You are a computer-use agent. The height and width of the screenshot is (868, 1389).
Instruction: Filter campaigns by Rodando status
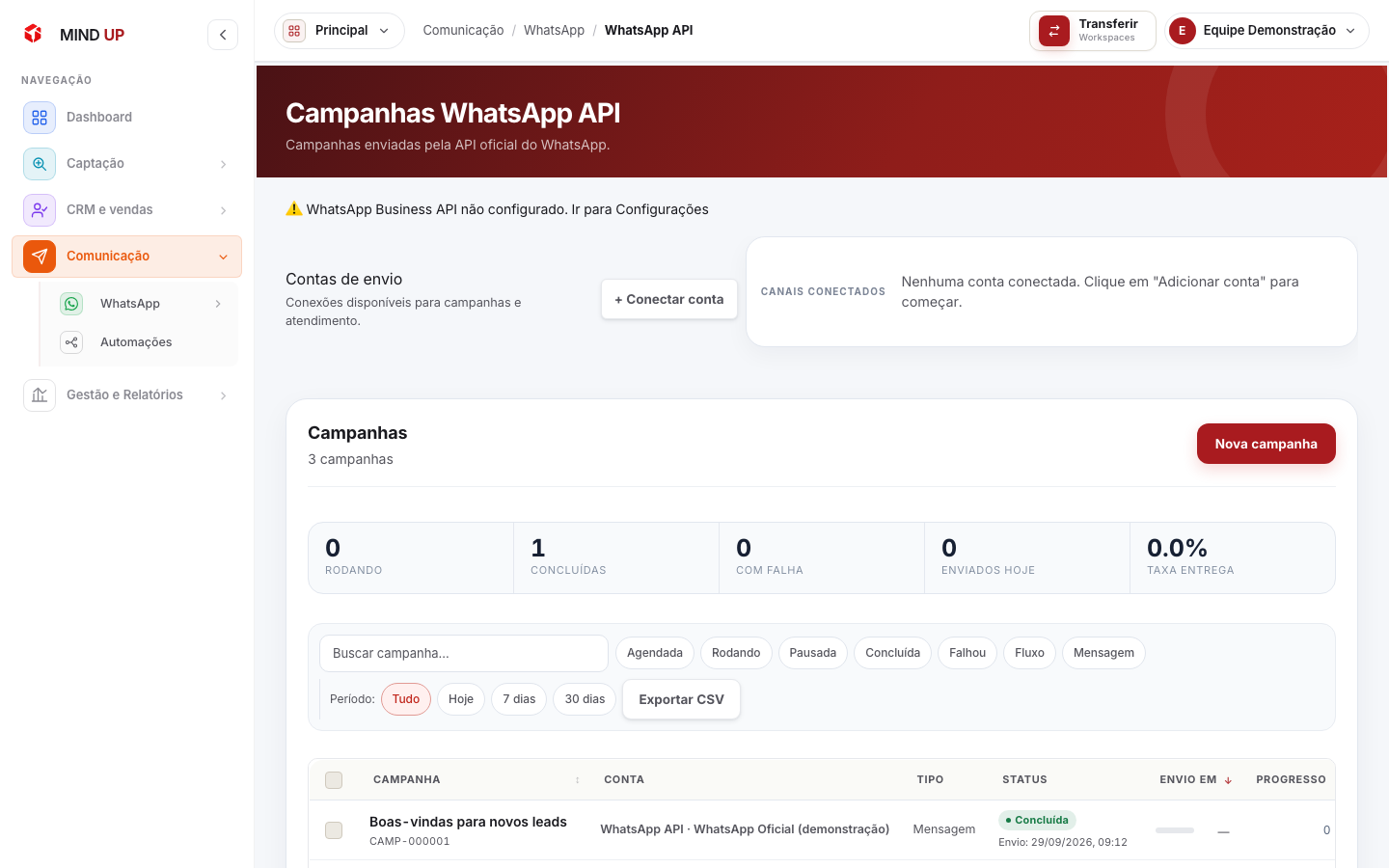(x=736, y=653)
